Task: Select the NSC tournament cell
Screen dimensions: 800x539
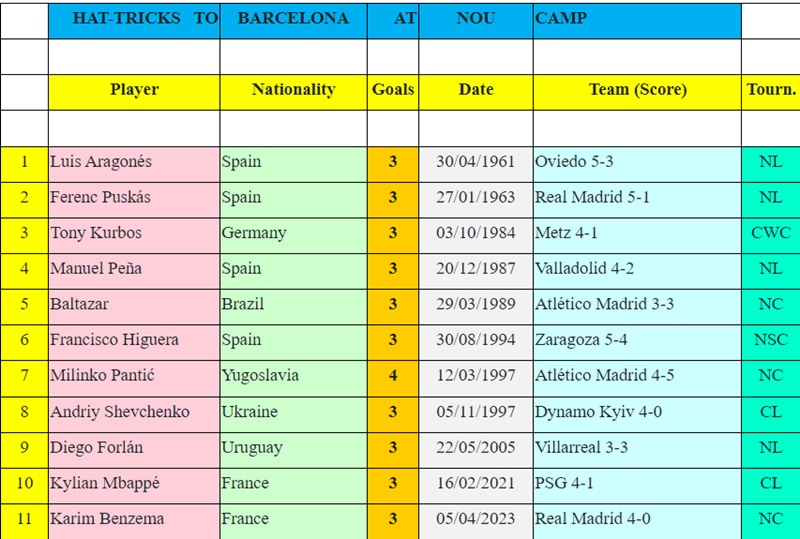Action: pos(771,342)
